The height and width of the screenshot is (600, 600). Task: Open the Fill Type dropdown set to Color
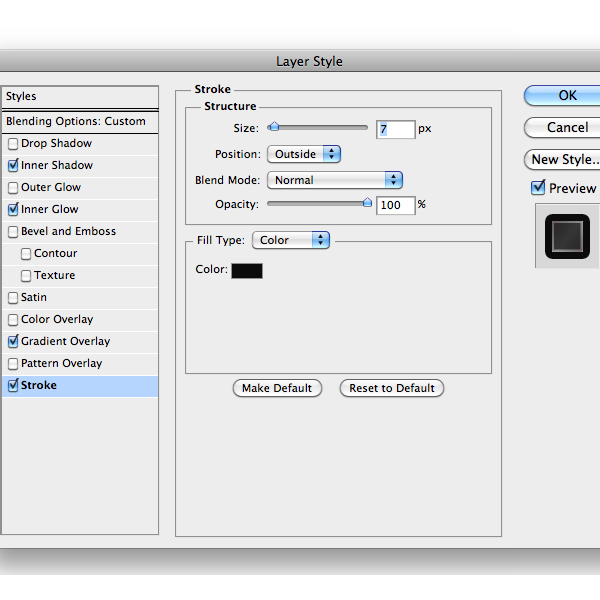click(291, 240)
